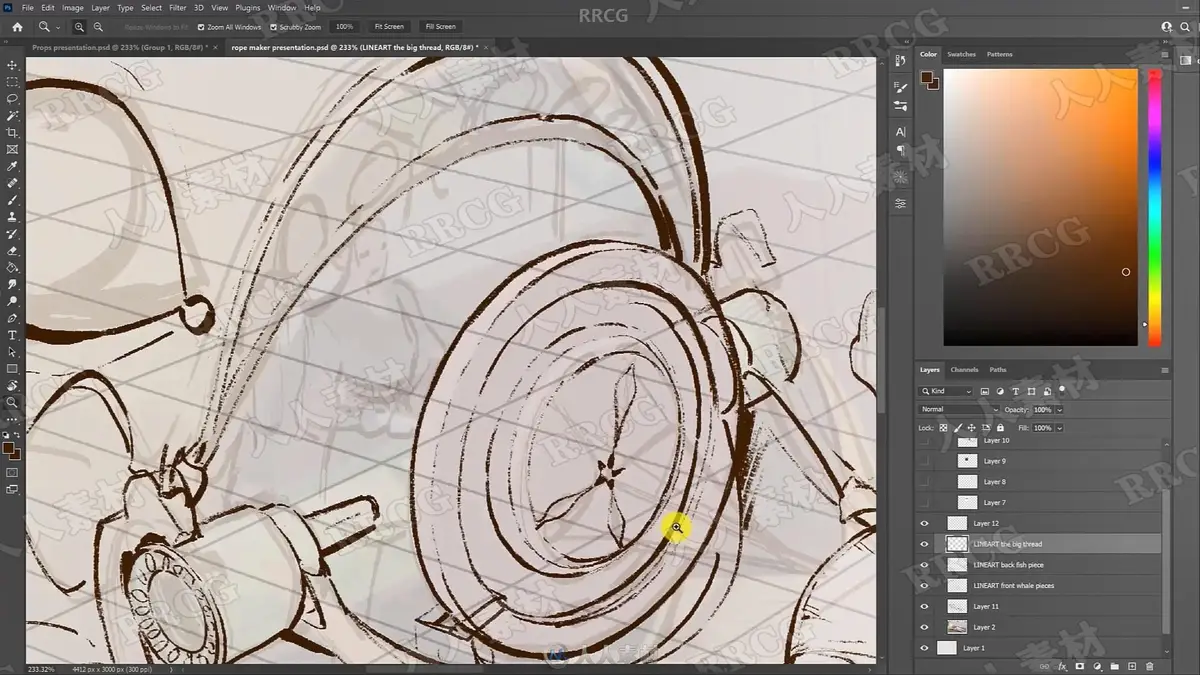The image size is (1200, 675).
Task: Select the Pen tool
Action: point(12,318)
